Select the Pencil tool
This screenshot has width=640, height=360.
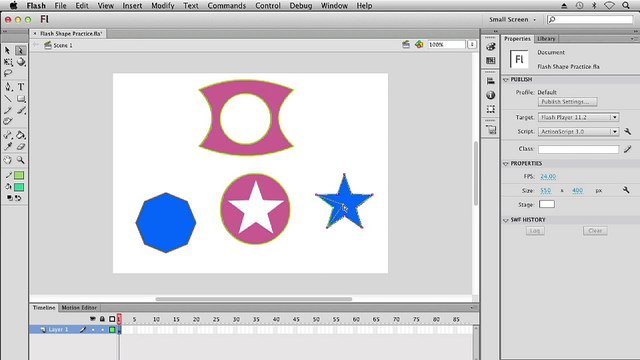(x=8, y=110)
